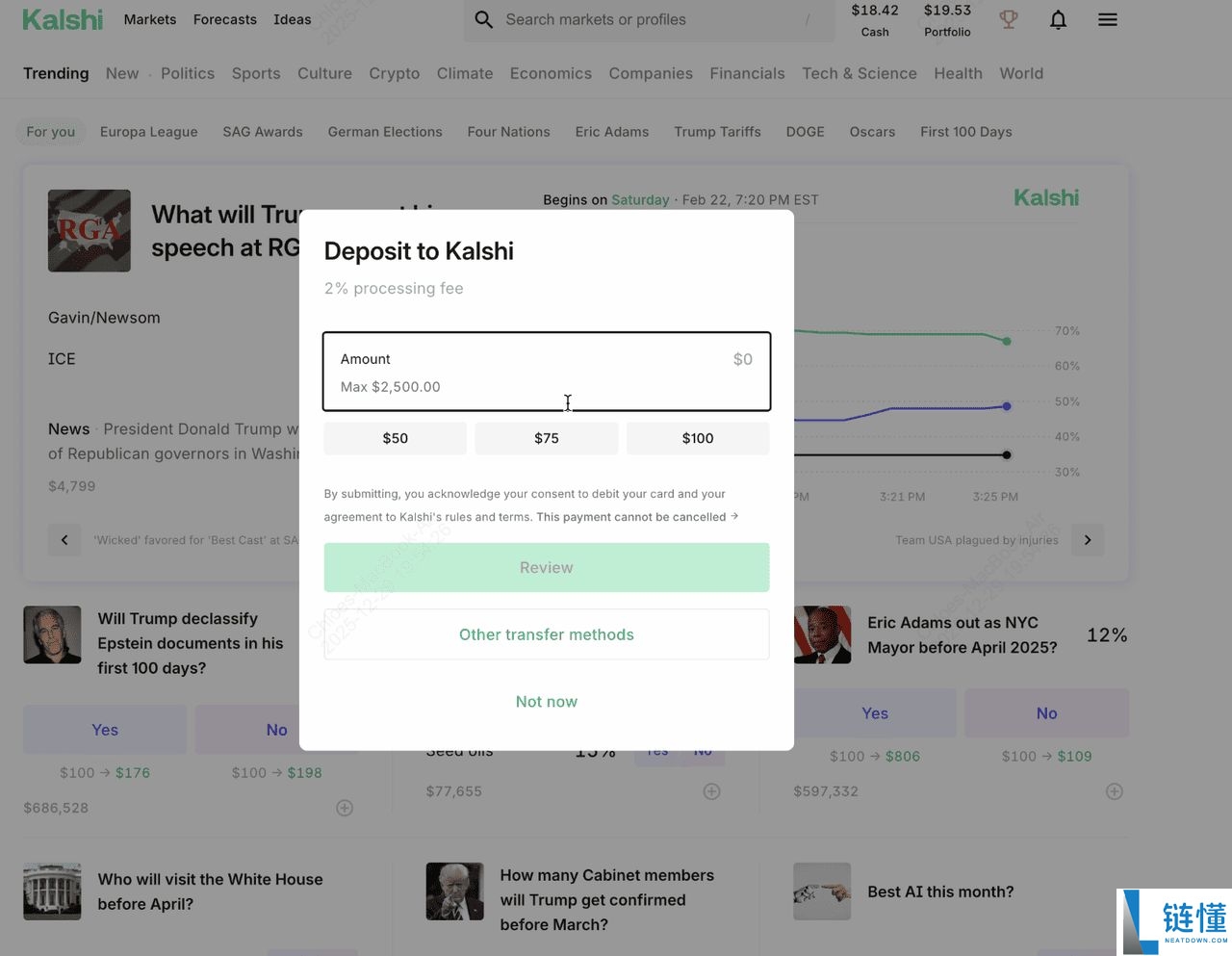Switch to the Economics category tab
Viewport: 1232px width, 956px height.
(x=551, y=73)
